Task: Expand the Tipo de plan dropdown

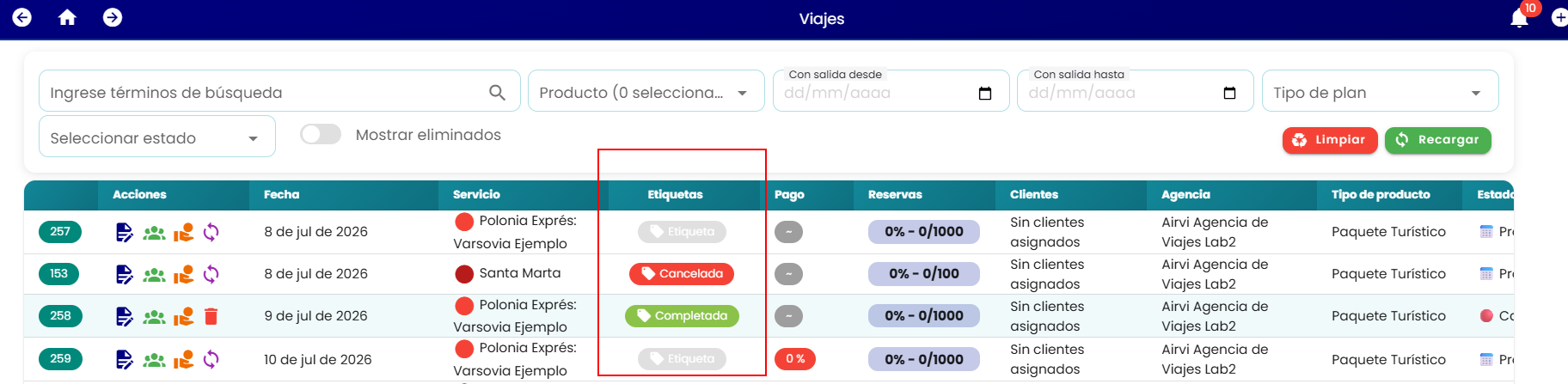Action: coord(1380,91)
